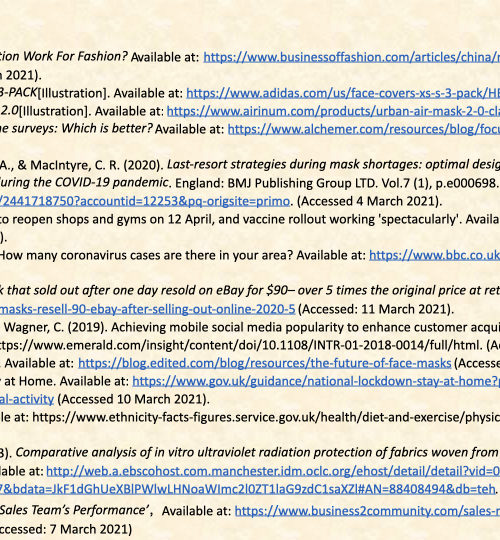The width and height of the screenshot is (500, 540).
Task: Click 'at Home. Available at:' text
Action: pos(66,381)
